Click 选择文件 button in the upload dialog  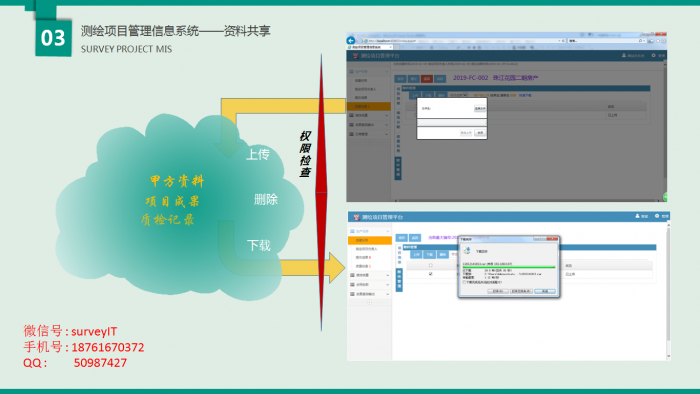[x=480, y=108]
